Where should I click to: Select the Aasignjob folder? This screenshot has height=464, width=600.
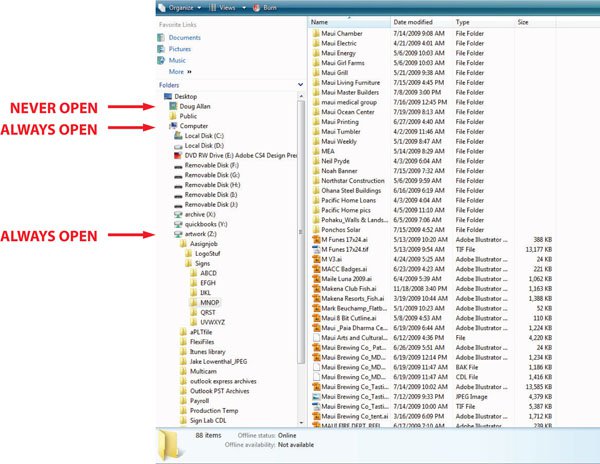click(204, 244)
